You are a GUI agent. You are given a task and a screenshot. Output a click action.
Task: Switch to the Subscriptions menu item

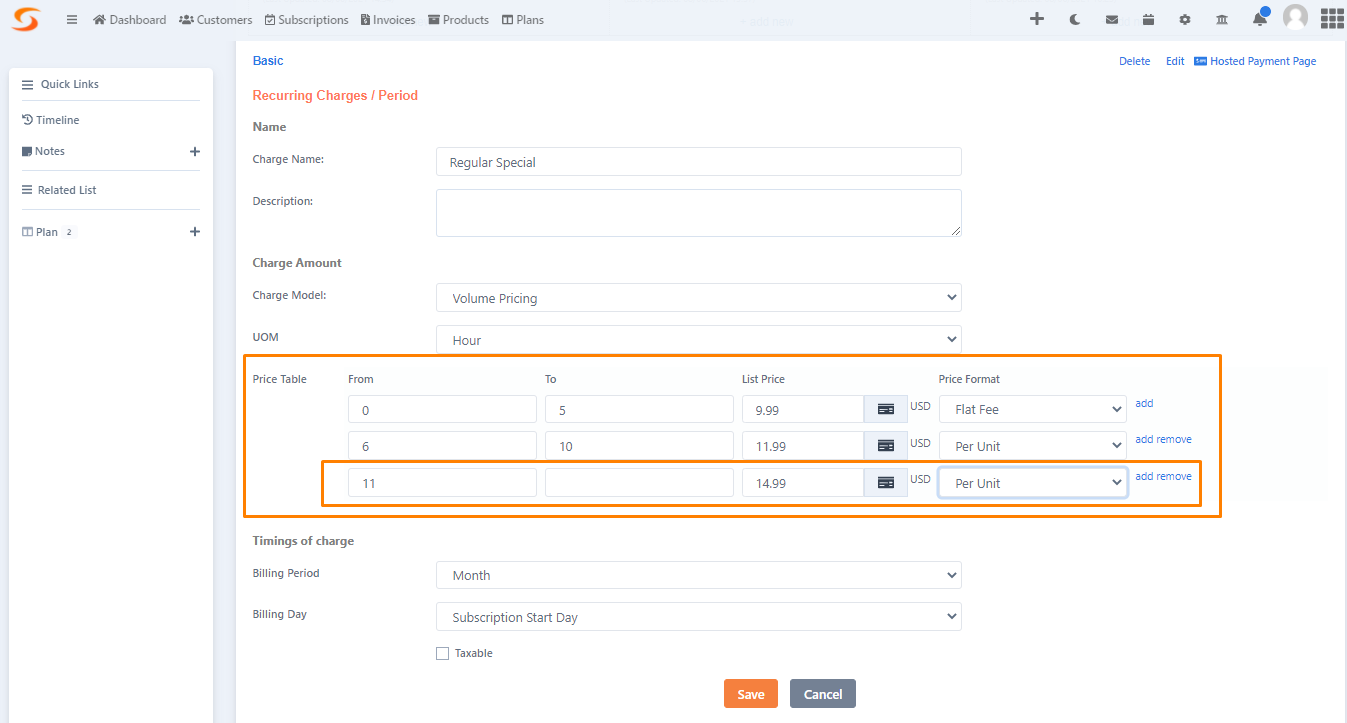click(306, 19)
